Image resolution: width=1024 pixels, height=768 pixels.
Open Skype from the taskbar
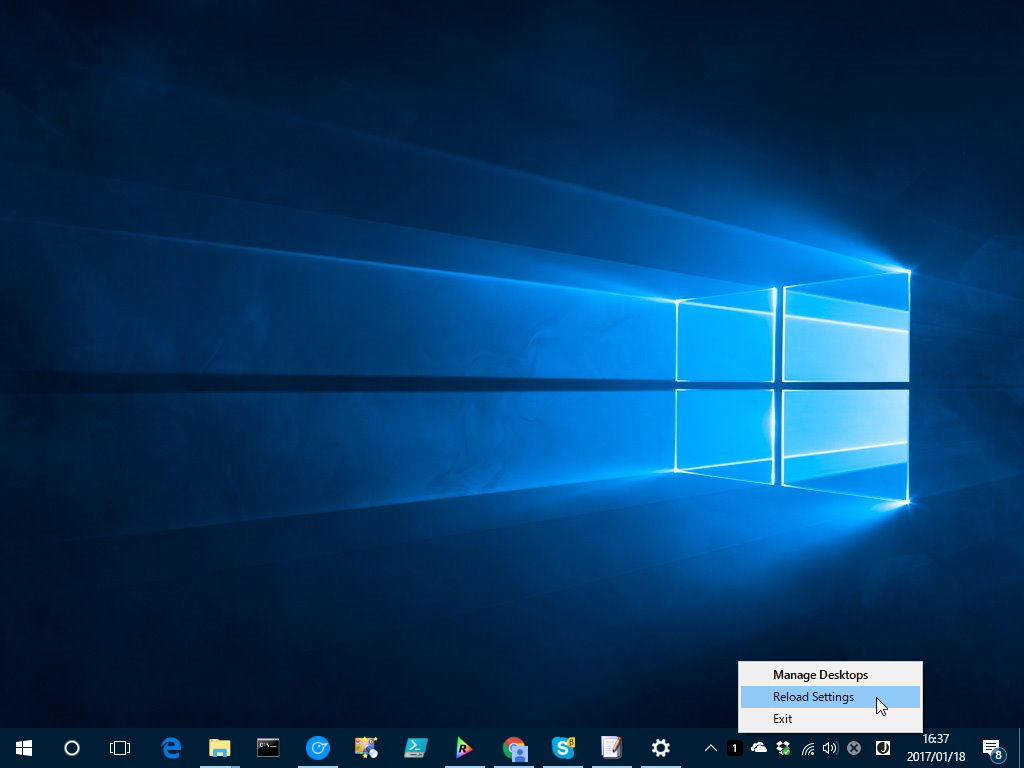[x=562, y=747]
